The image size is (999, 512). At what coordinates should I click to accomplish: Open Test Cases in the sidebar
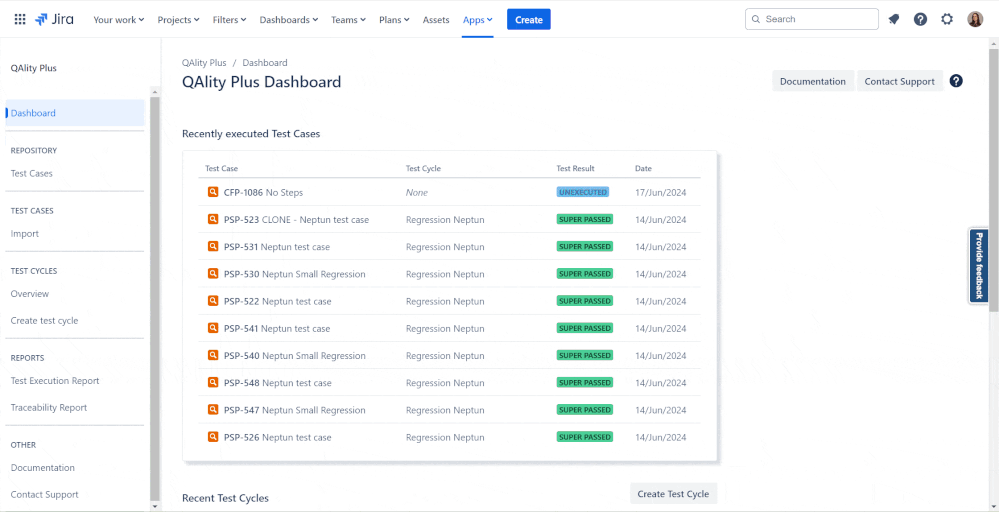pos(32,173)
